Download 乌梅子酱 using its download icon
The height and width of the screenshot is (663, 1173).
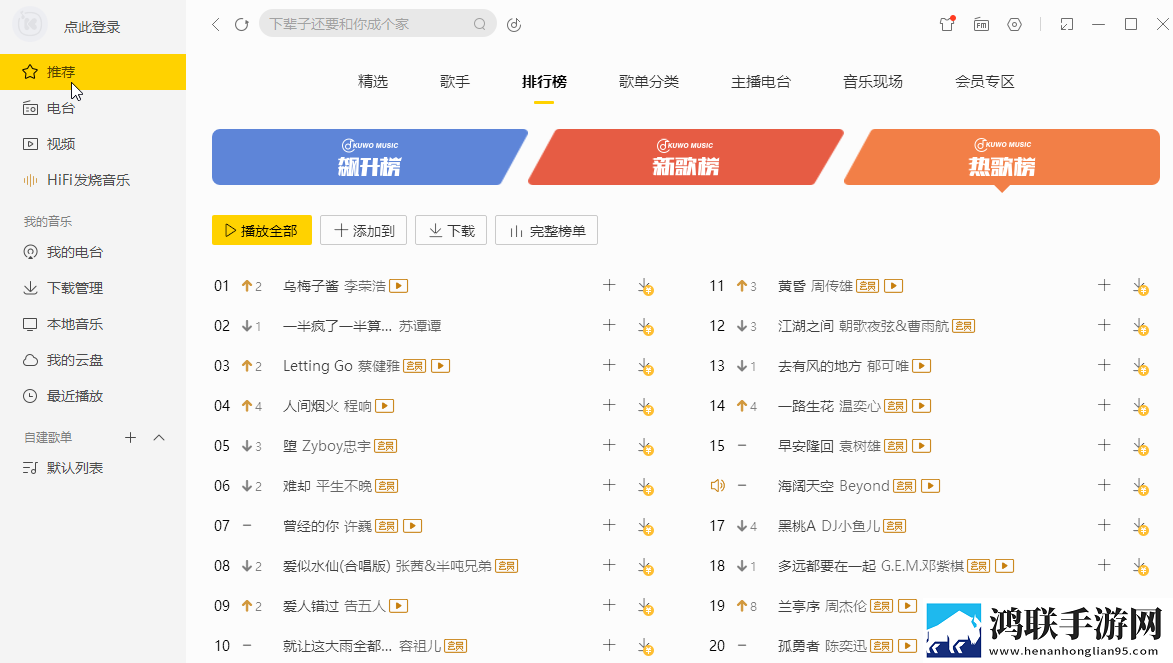coord(646,287)
